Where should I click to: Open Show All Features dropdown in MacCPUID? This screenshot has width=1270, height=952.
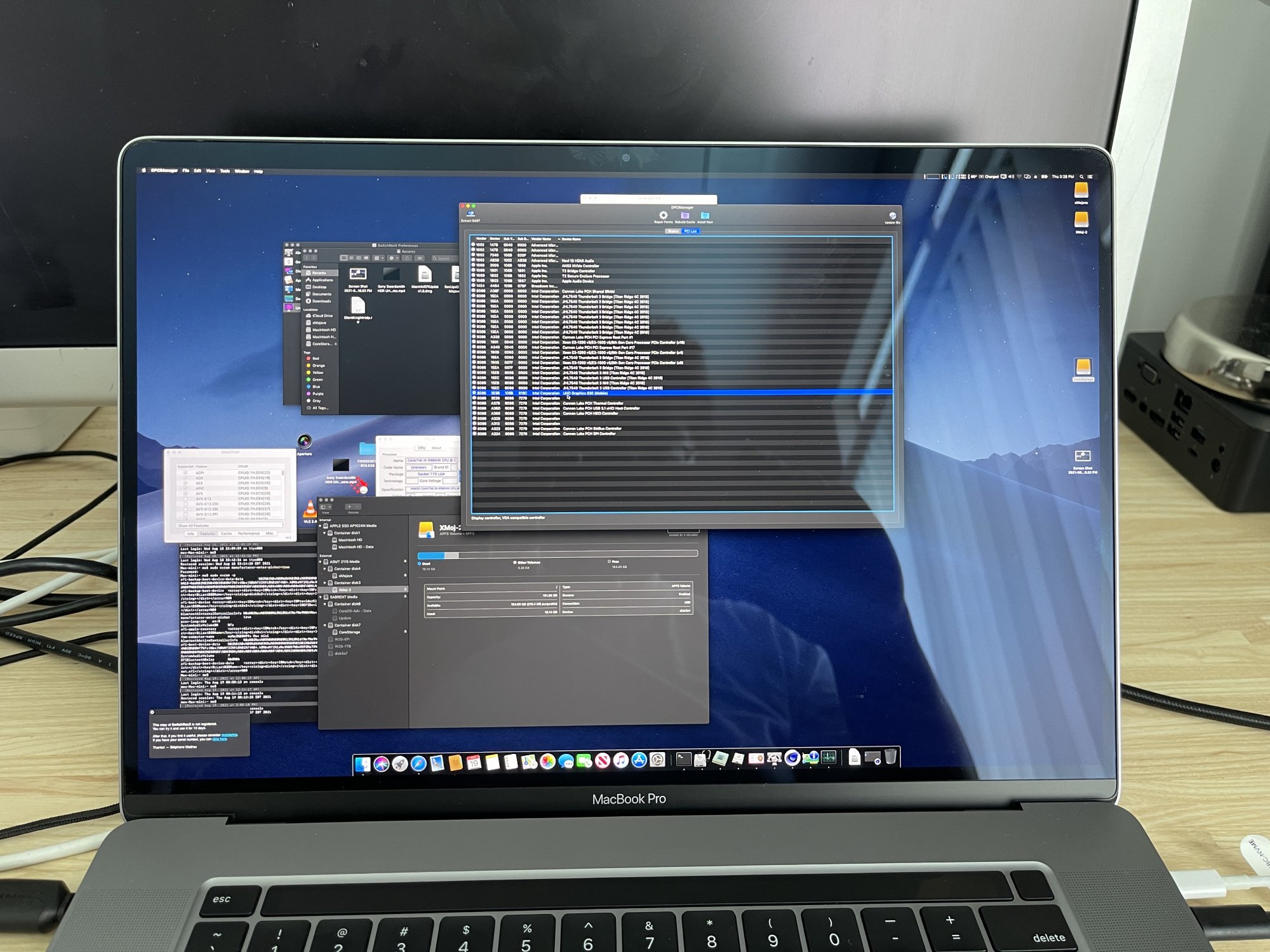click(231, 526)
